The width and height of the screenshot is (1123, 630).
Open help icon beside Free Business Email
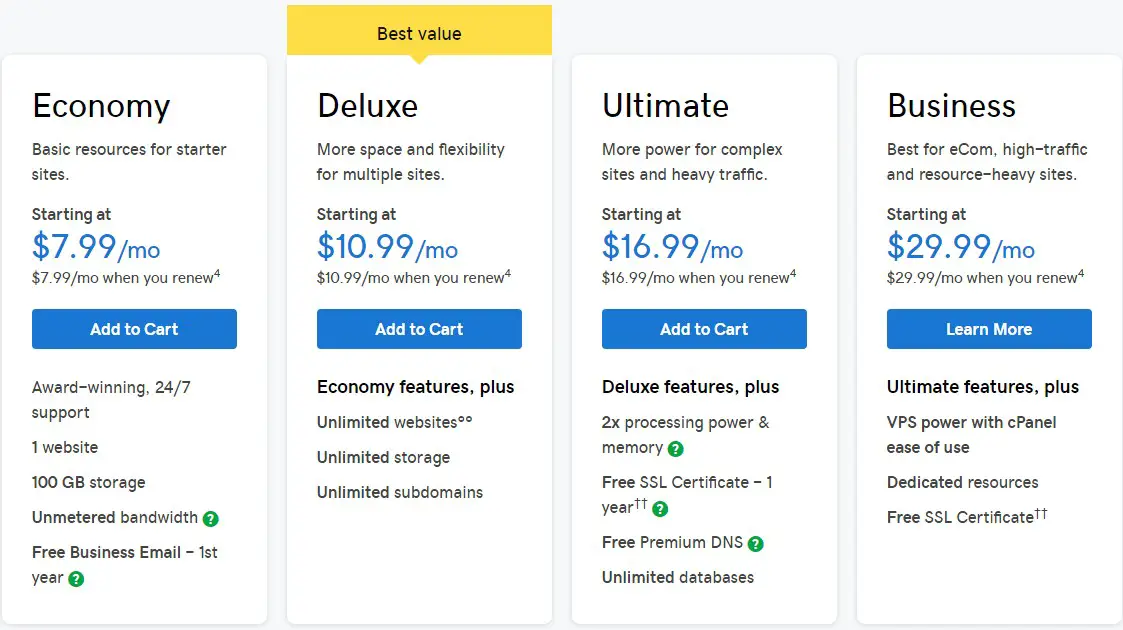(76, 579)
